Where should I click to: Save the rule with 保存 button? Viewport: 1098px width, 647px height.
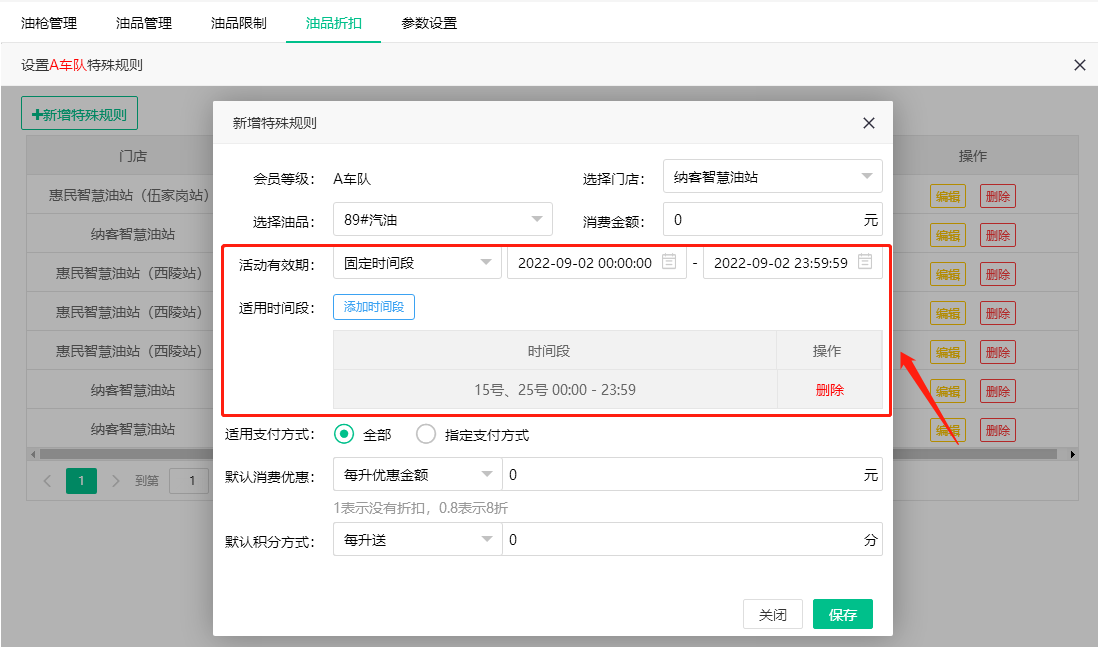point(842,613)
